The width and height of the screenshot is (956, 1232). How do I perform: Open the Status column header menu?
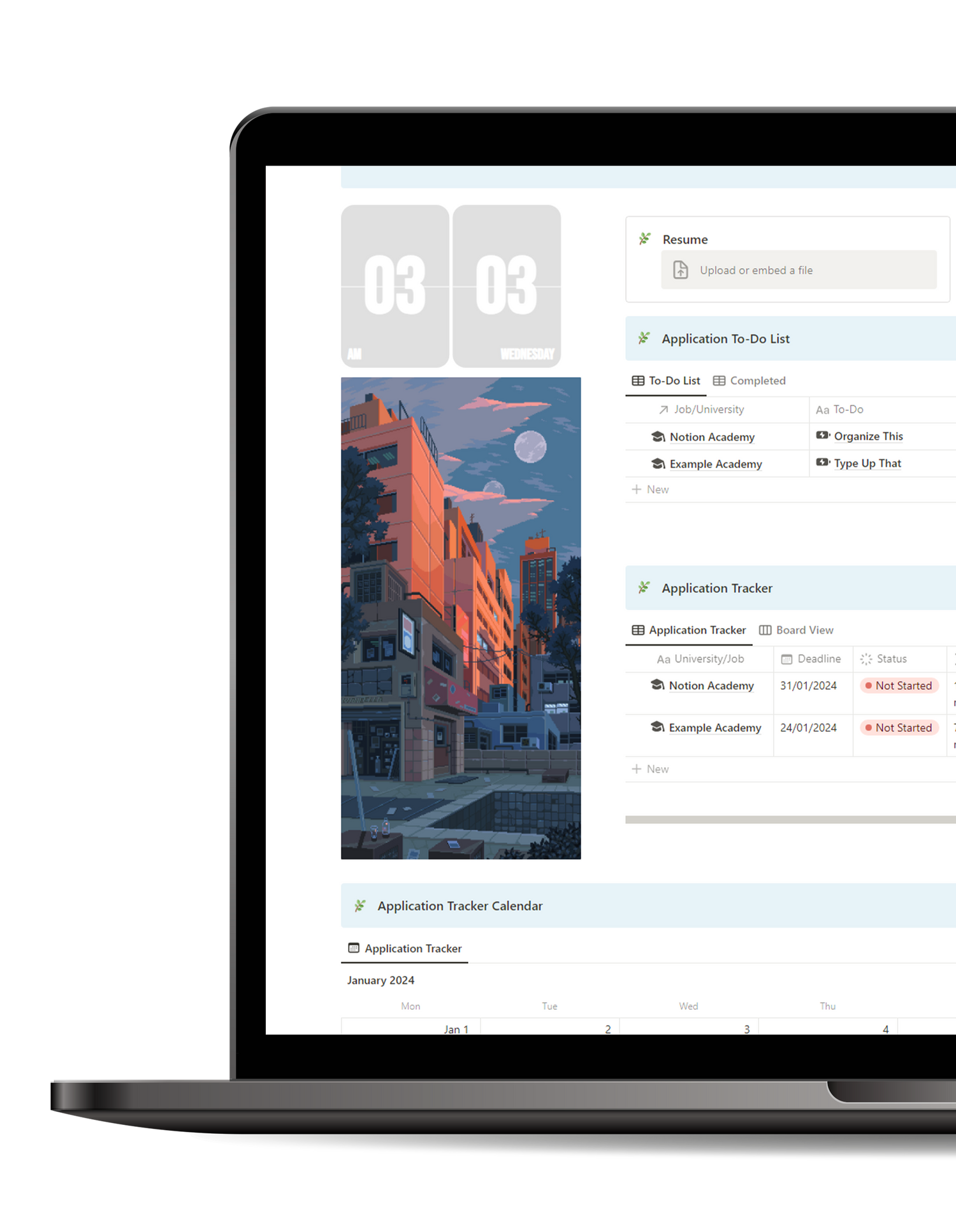890,659
